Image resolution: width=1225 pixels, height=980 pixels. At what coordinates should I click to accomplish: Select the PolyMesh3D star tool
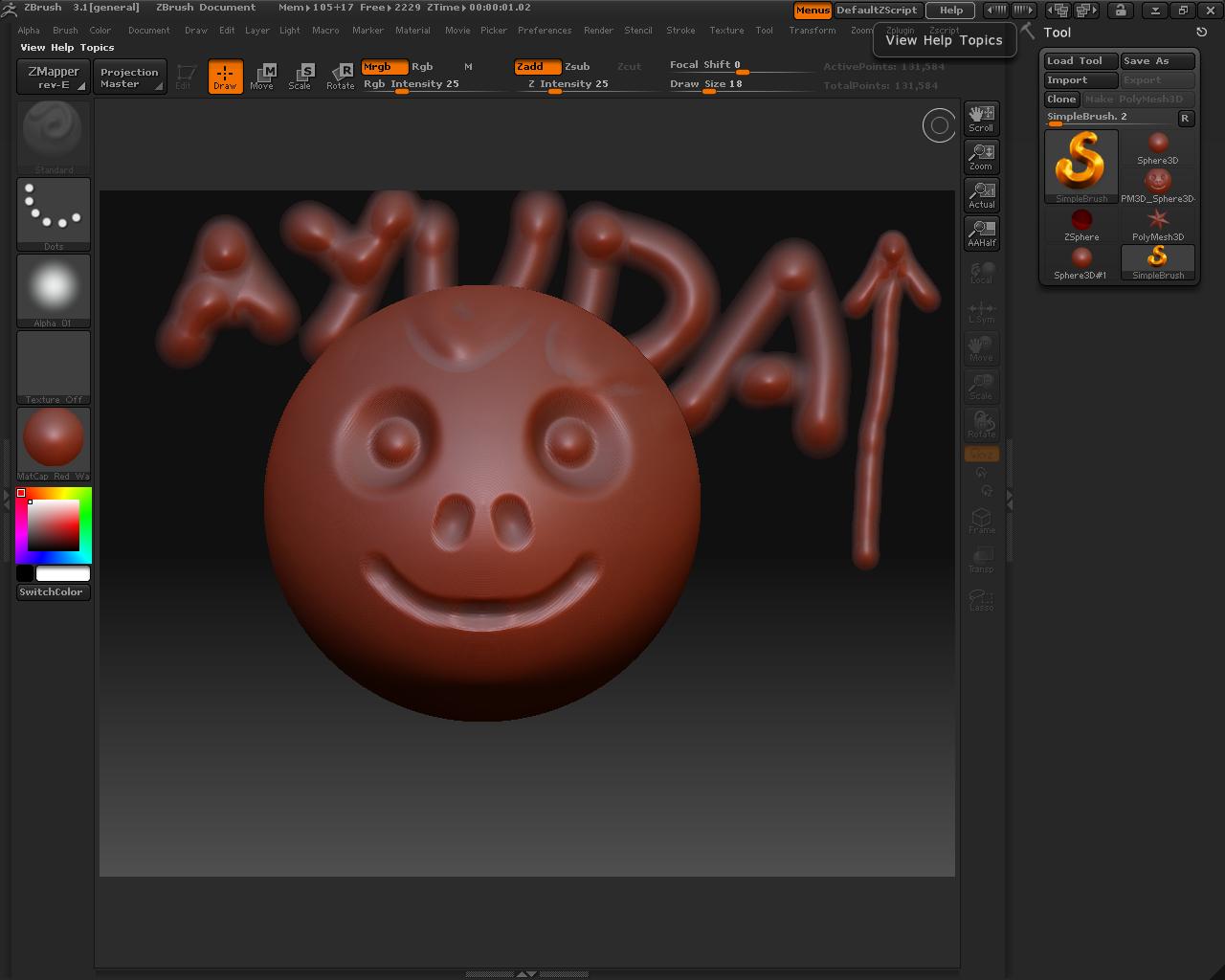pyautogui.click(x=1158, y=224)
